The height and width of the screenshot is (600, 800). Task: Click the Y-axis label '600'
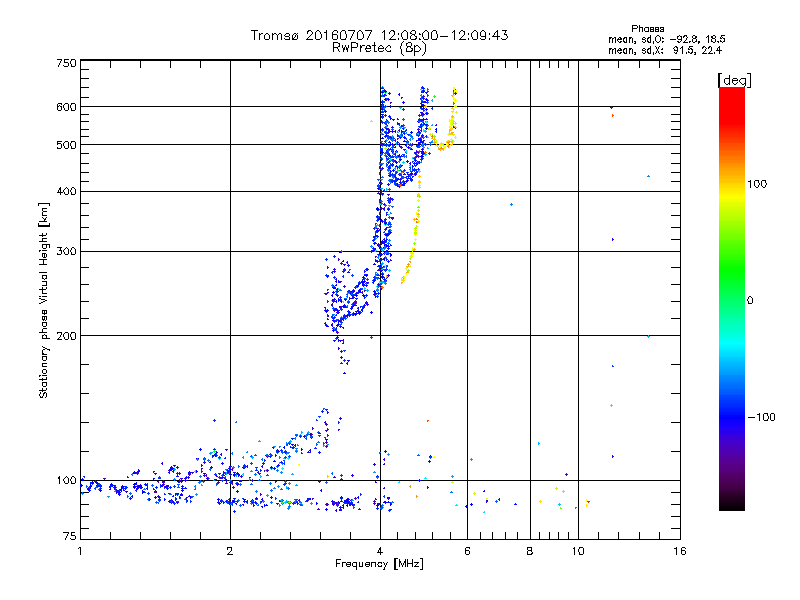click(x=66, y=107)
